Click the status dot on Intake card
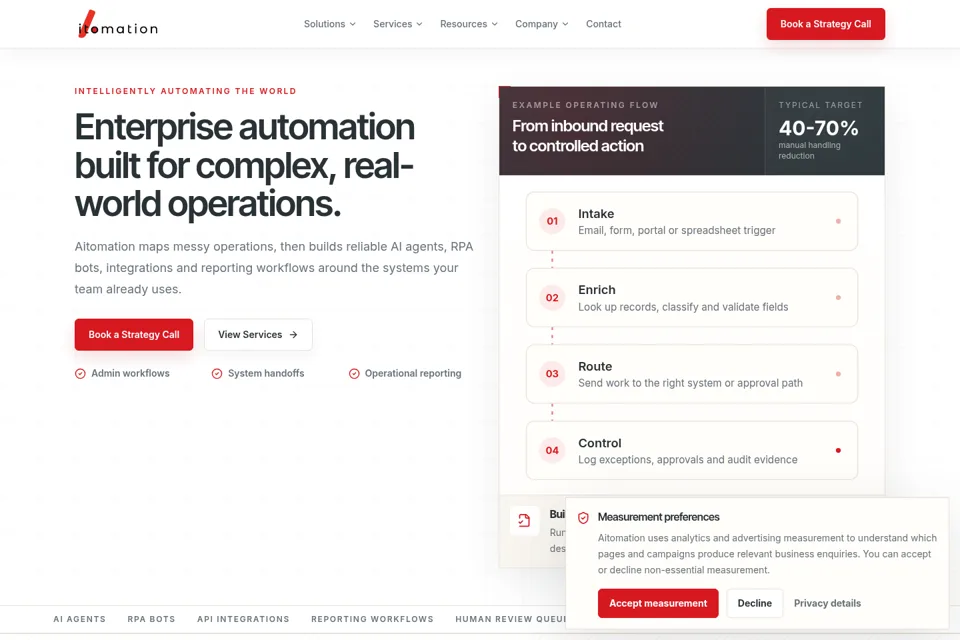 [x=838, y=221]
